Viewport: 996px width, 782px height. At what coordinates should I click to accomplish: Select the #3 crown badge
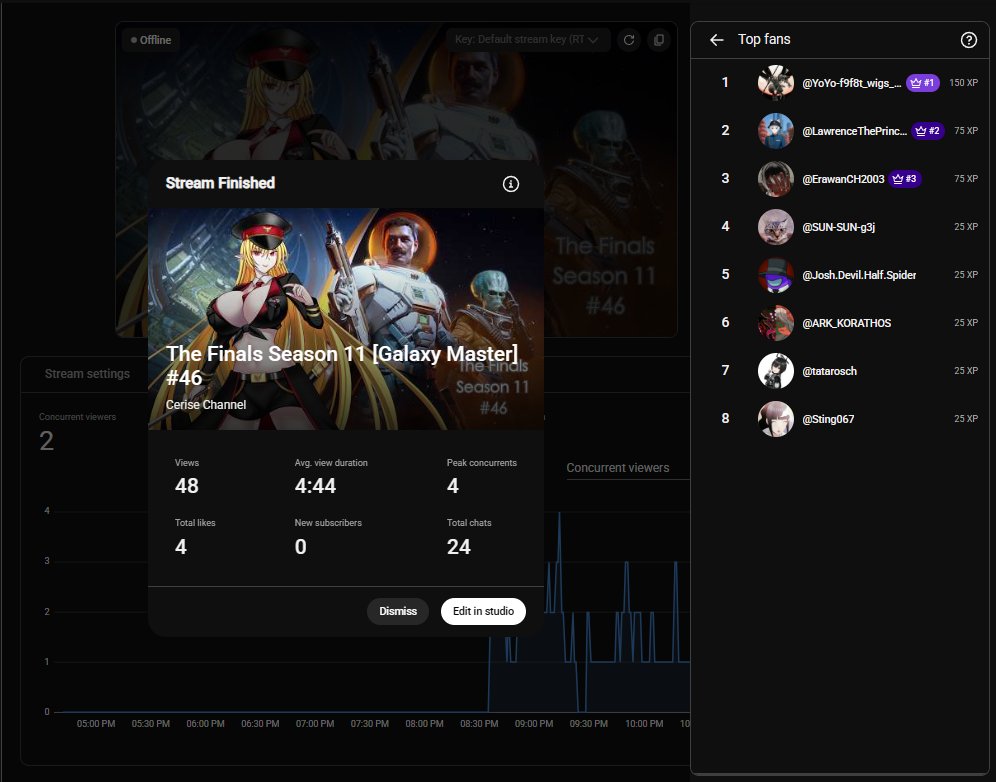905,179
